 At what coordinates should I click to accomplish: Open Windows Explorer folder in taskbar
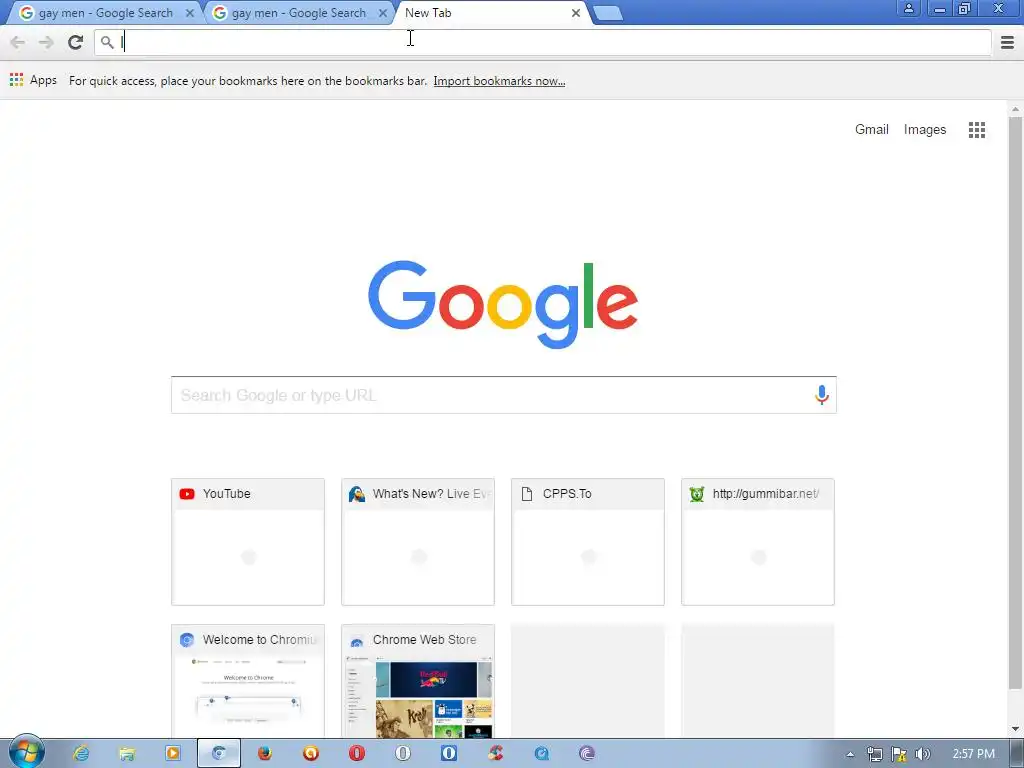pos(127,753)
